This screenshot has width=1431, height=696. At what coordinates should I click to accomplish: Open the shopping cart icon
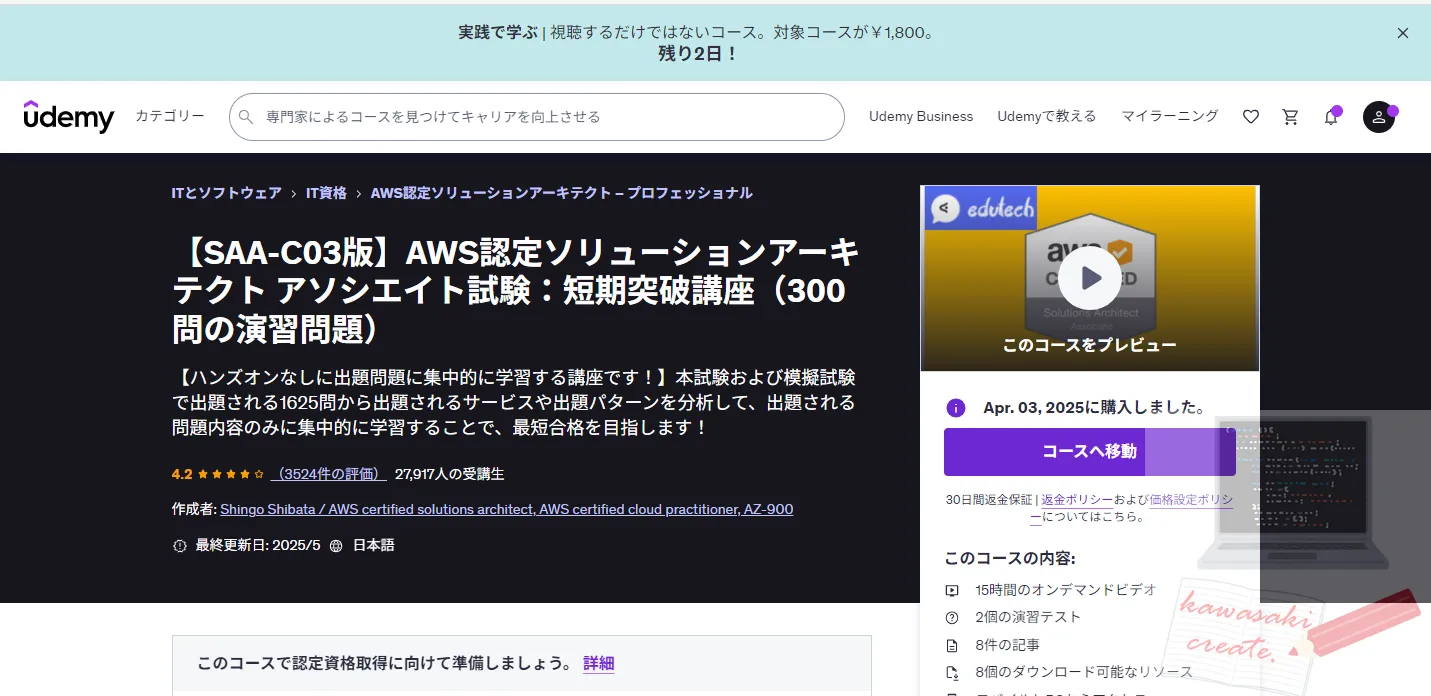[1291, 117]
